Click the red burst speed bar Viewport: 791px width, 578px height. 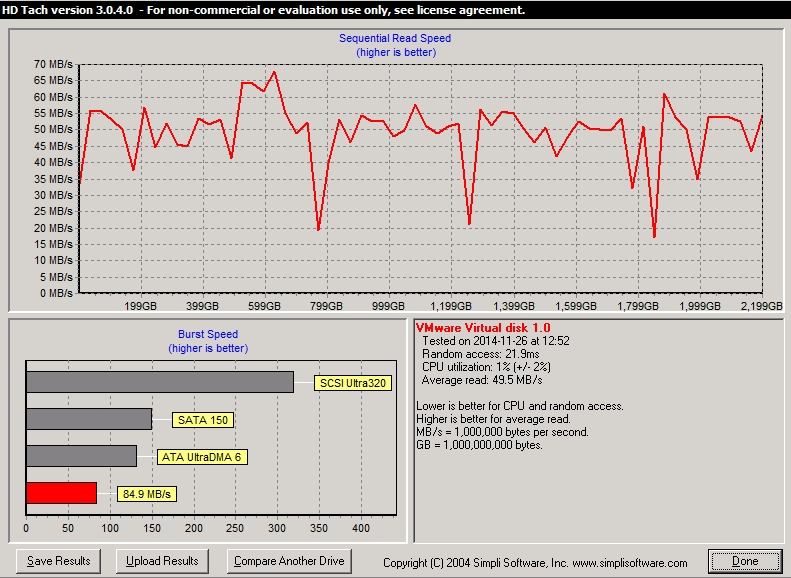point(61,493)
